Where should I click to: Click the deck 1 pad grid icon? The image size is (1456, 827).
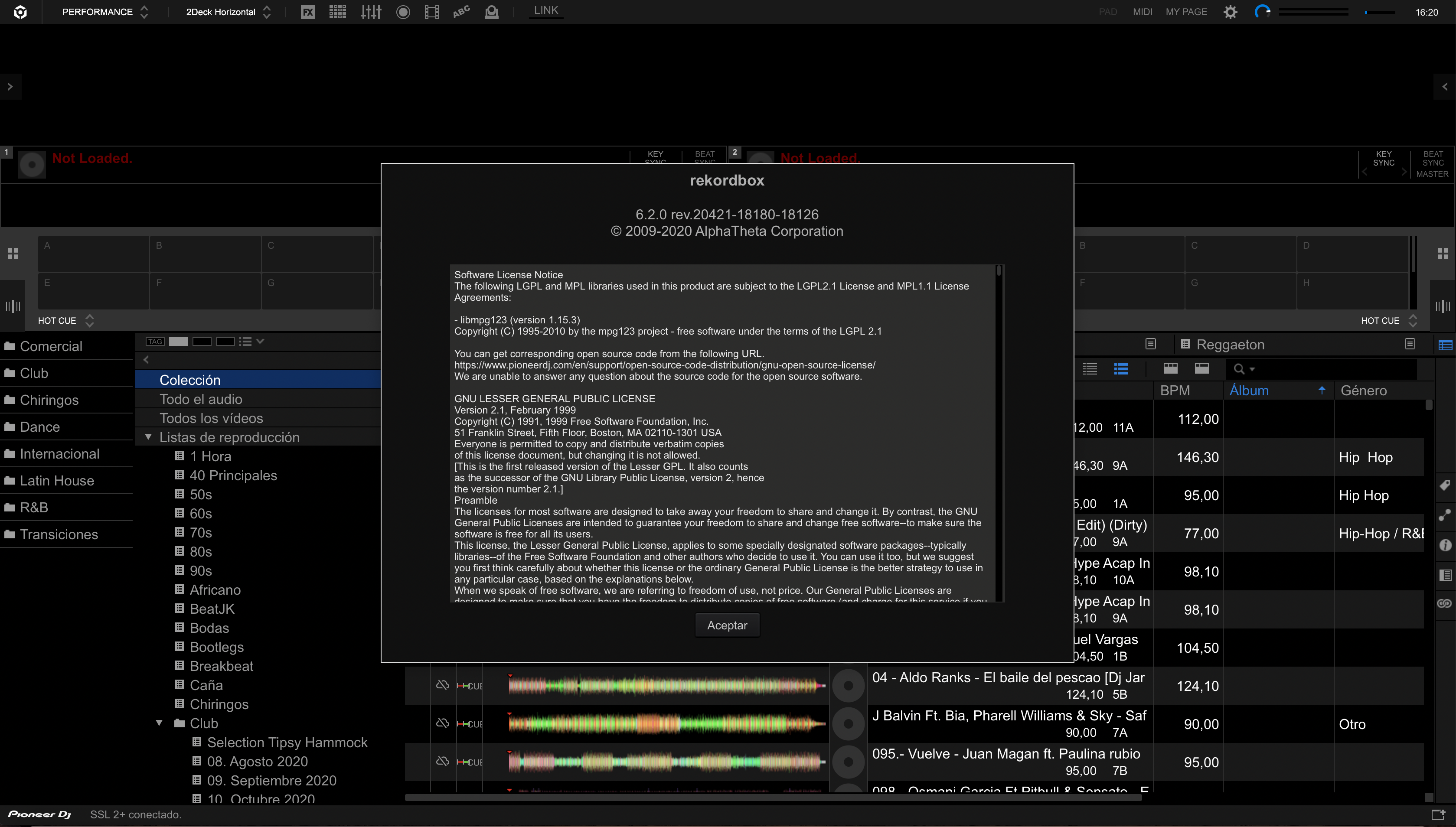tap(13, 253)
